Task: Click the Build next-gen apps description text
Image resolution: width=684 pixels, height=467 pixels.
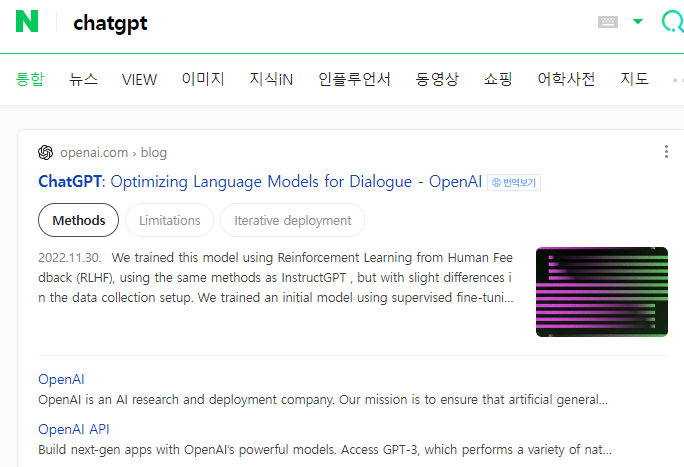Action: pos(325,450)
